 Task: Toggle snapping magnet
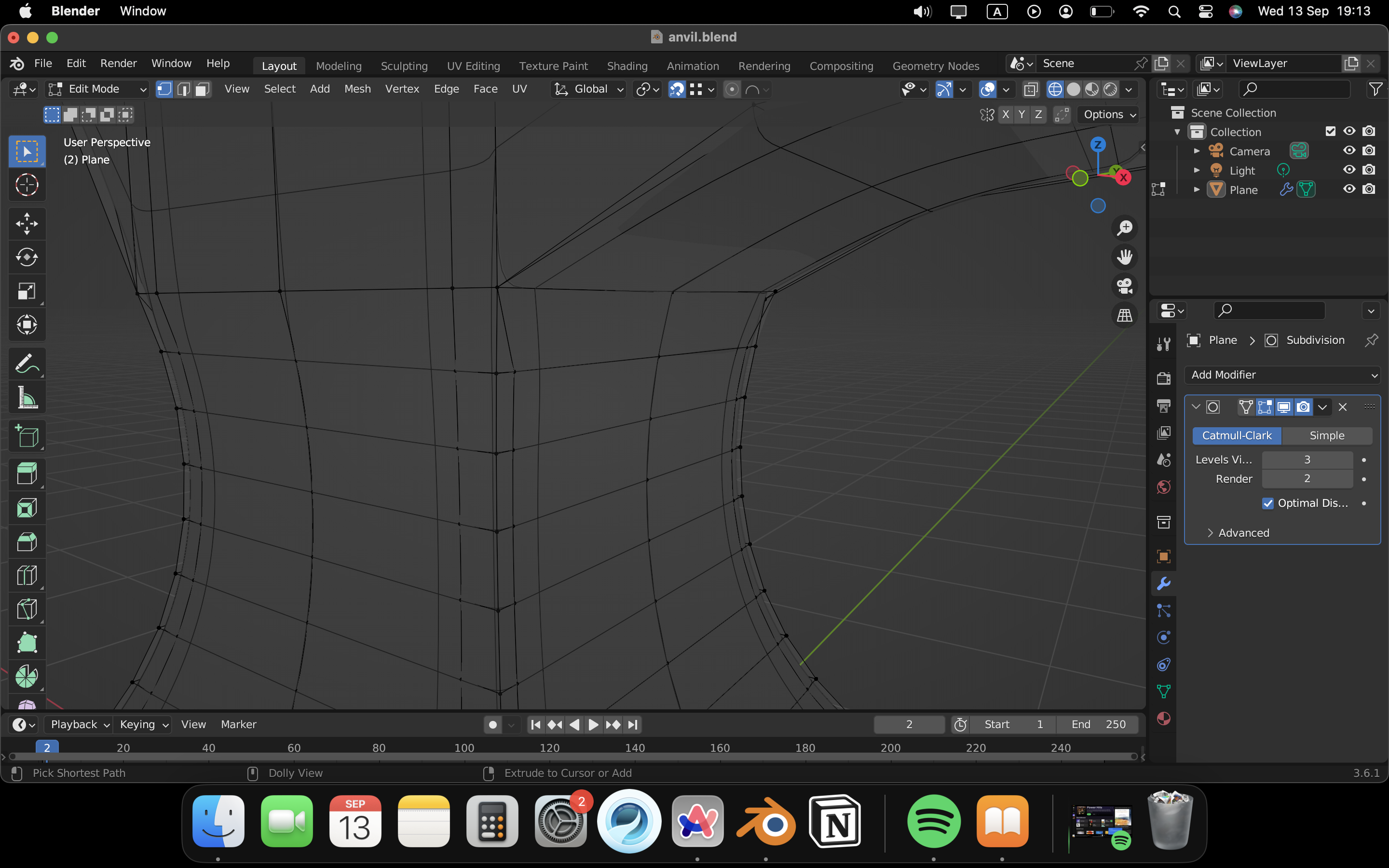pos(677,89)
